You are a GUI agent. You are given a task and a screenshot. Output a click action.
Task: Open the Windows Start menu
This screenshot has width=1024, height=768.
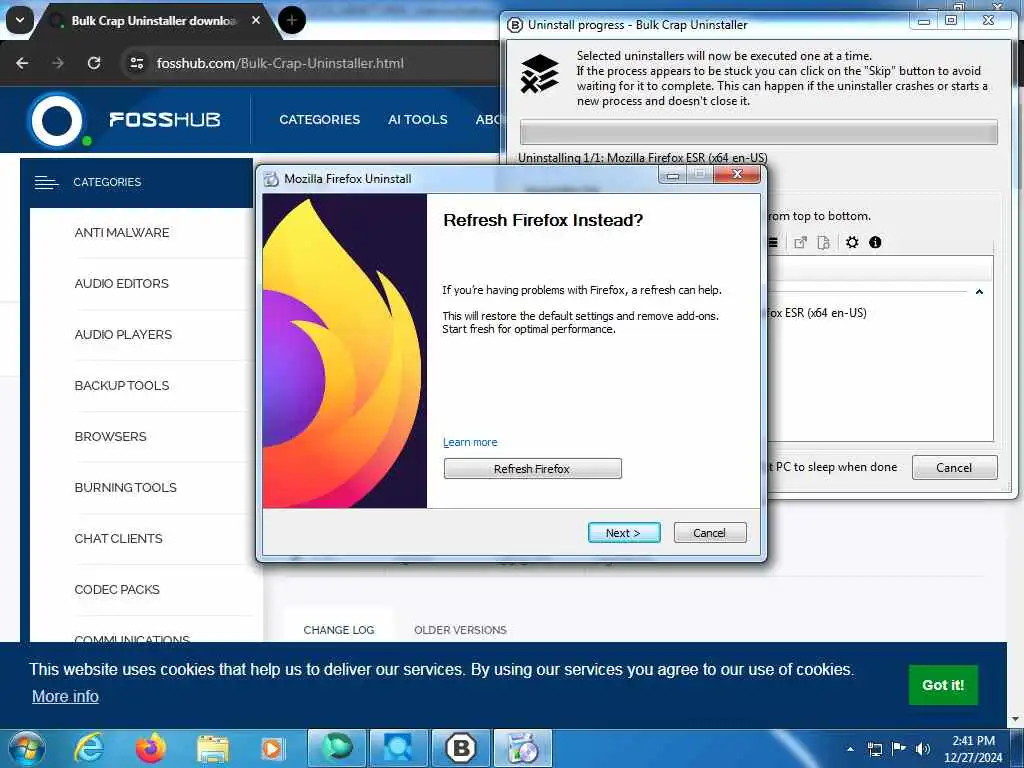tap(26, 749)
